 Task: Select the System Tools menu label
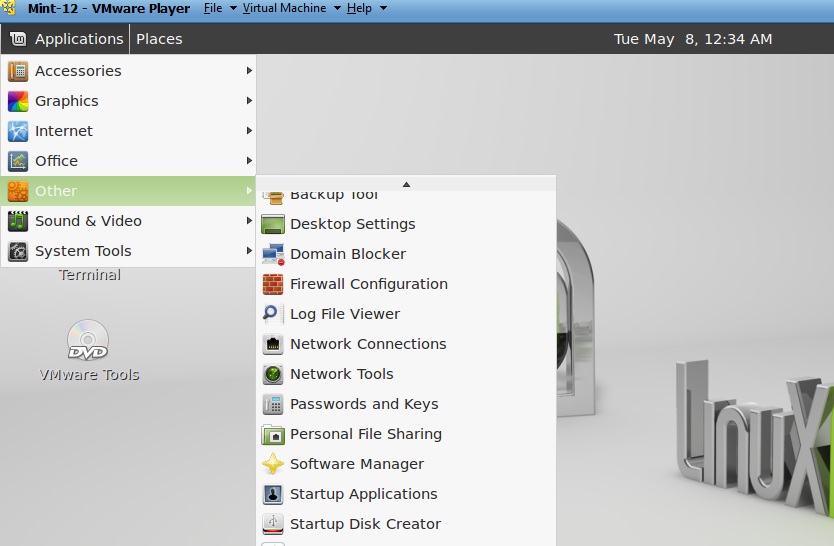83,251
